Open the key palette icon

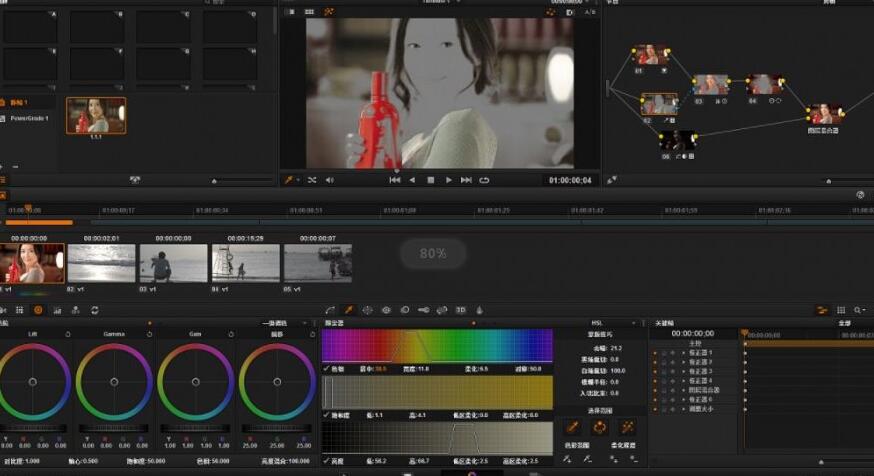(424, 310)
